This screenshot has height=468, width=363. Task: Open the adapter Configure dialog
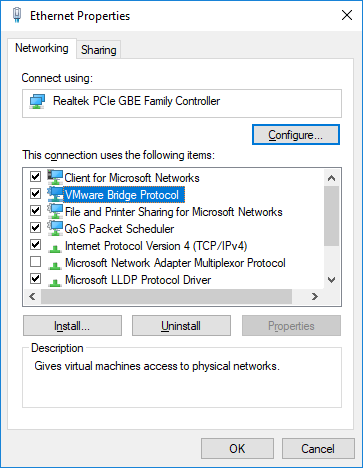pos(296,135)
